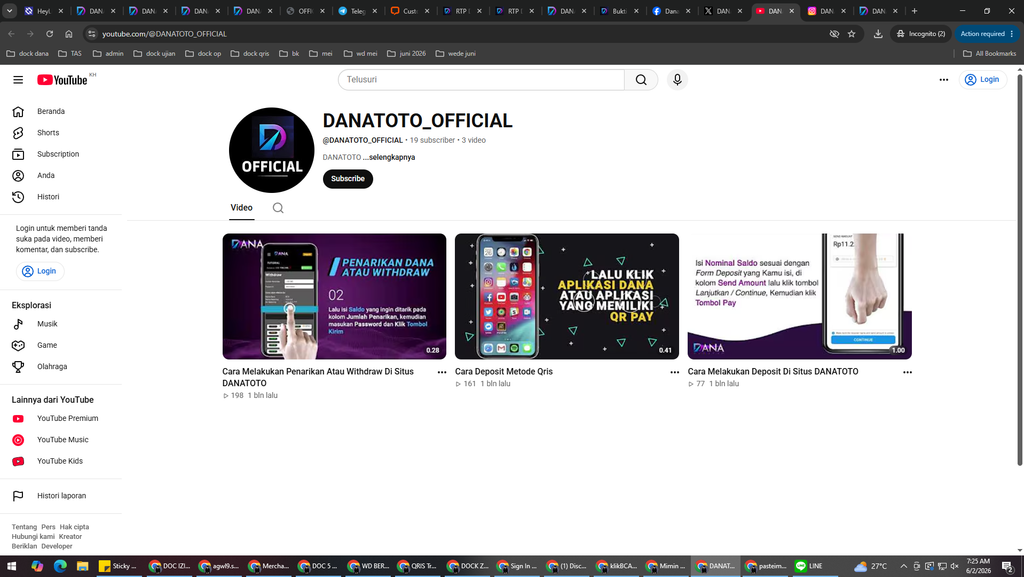This screenshot has width=1024, height=577.
Task: Open options menu for Deposit Metode Qris video
Action: coord(675,372)
